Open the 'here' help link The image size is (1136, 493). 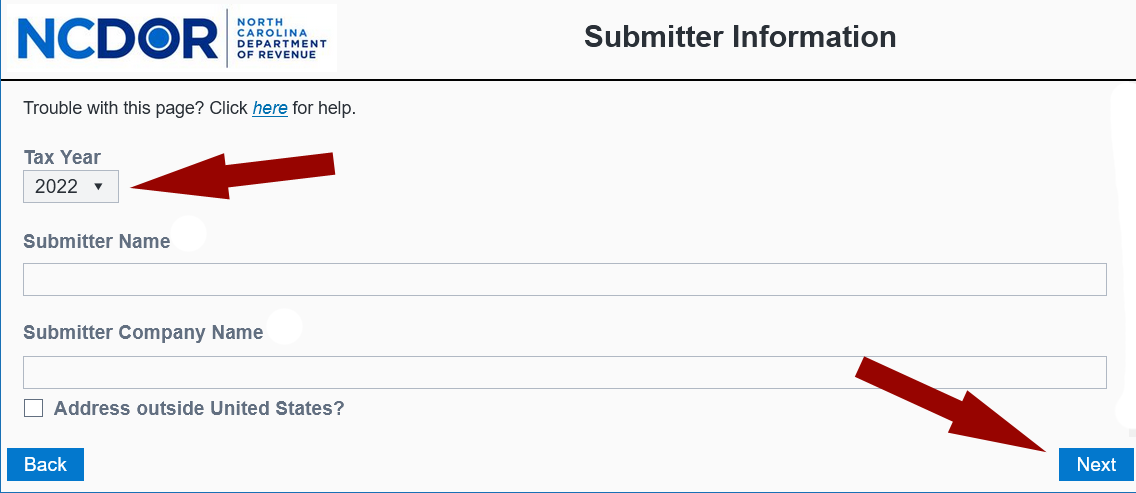click(x=270, y=108)
